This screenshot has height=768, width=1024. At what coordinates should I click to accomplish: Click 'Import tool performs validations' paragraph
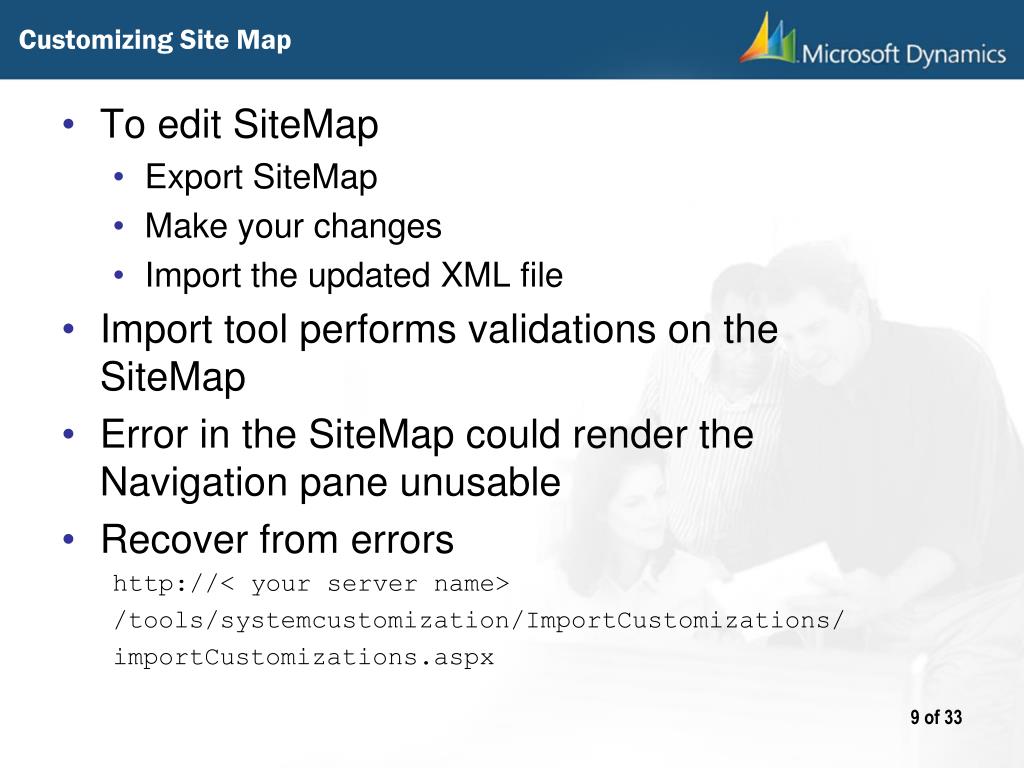[x=439, y=353]
